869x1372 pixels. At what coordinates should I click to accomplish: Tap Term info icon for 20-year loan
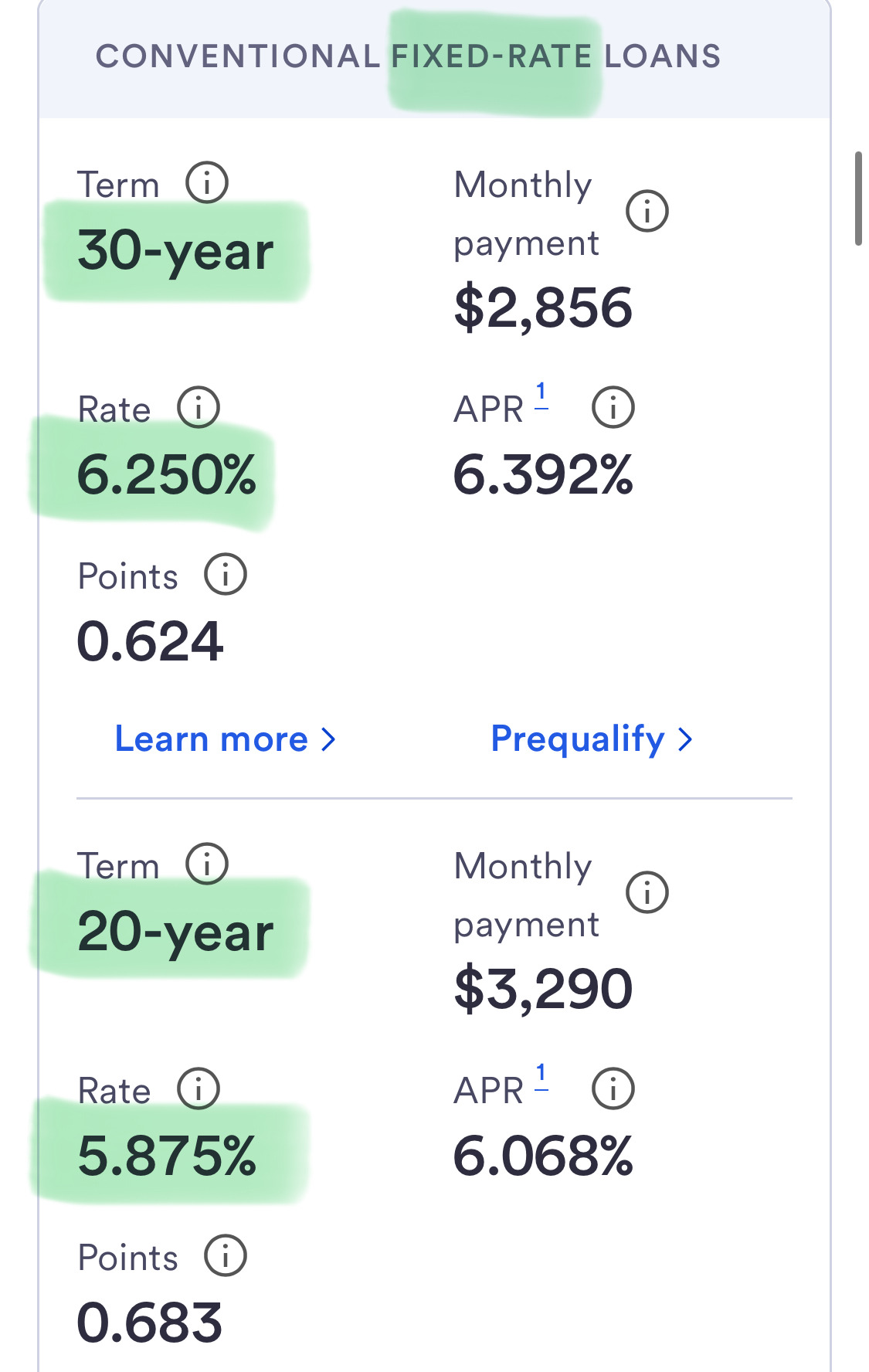point(207,864)
